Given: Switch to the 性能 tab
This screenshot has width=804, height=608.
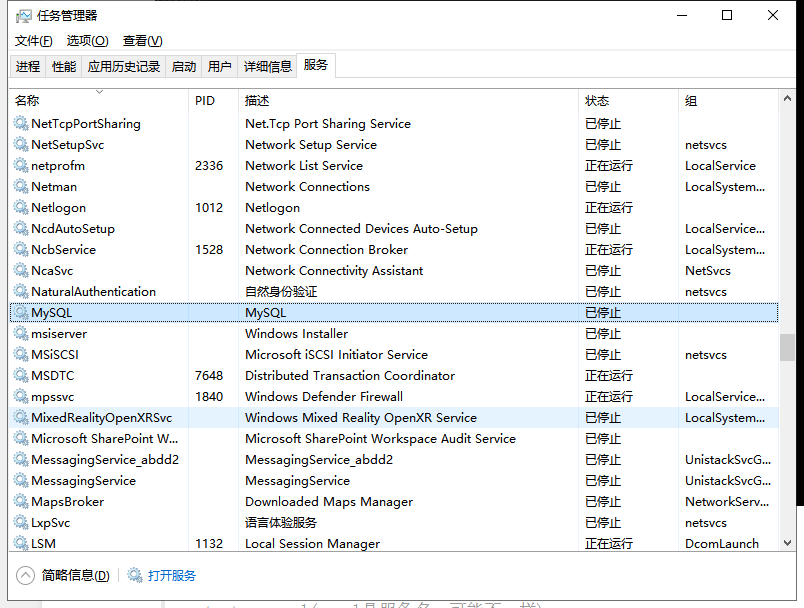Looking at the screenshot, I should click(x=63, y=65).
